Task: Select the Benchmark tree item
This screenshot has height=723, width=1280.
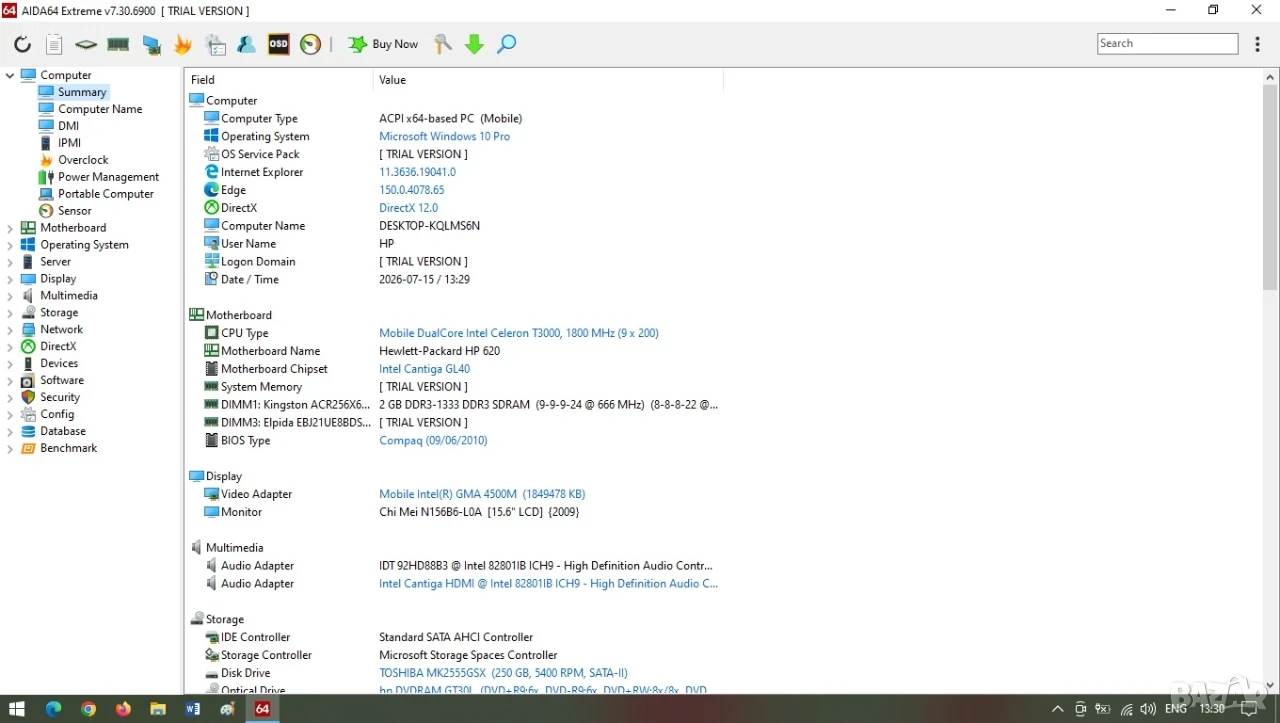Action: (x=69, y=448)
